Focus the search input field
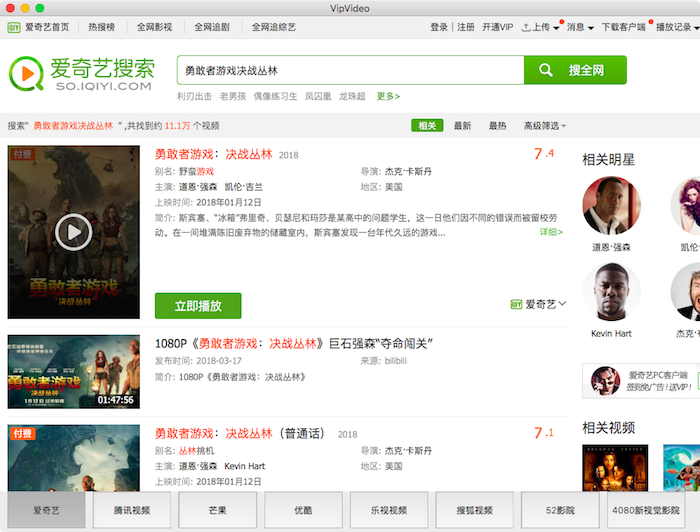This screenshot has height=532, width=700. (350, 70)
